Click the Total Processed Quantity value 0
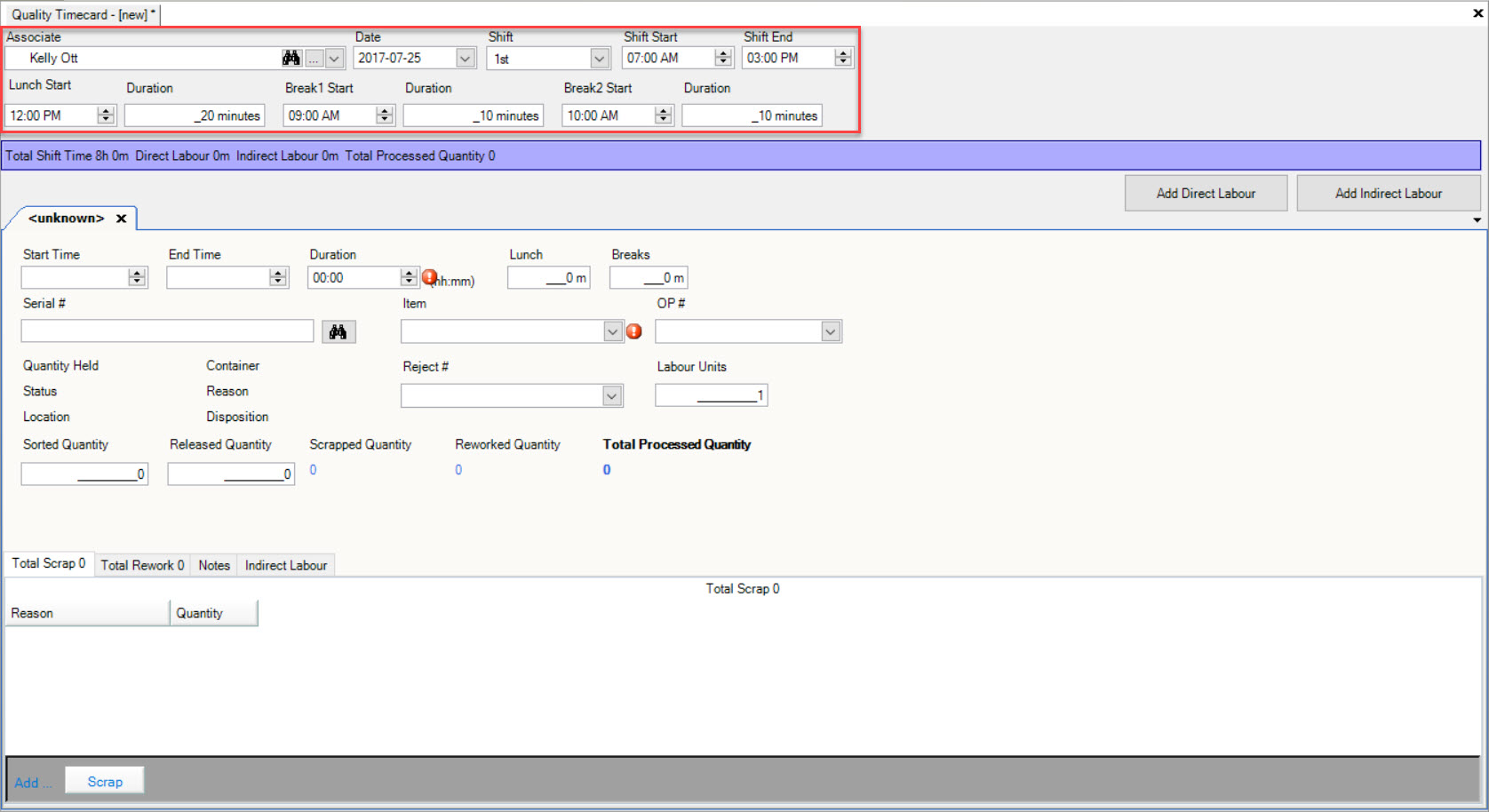Screen dimensions: 1489x812 607,470
